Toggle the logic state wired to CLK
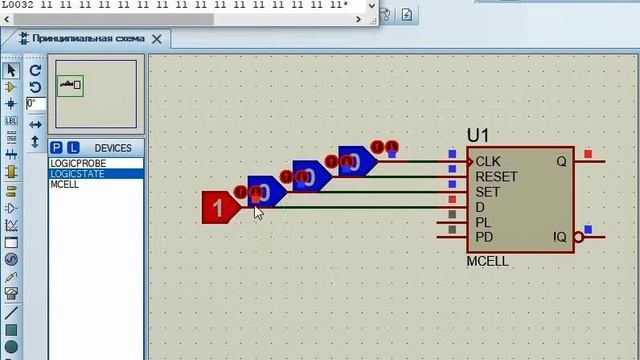Image resolution: width=640 pixels, height=360 pixels. pos(358,161)
